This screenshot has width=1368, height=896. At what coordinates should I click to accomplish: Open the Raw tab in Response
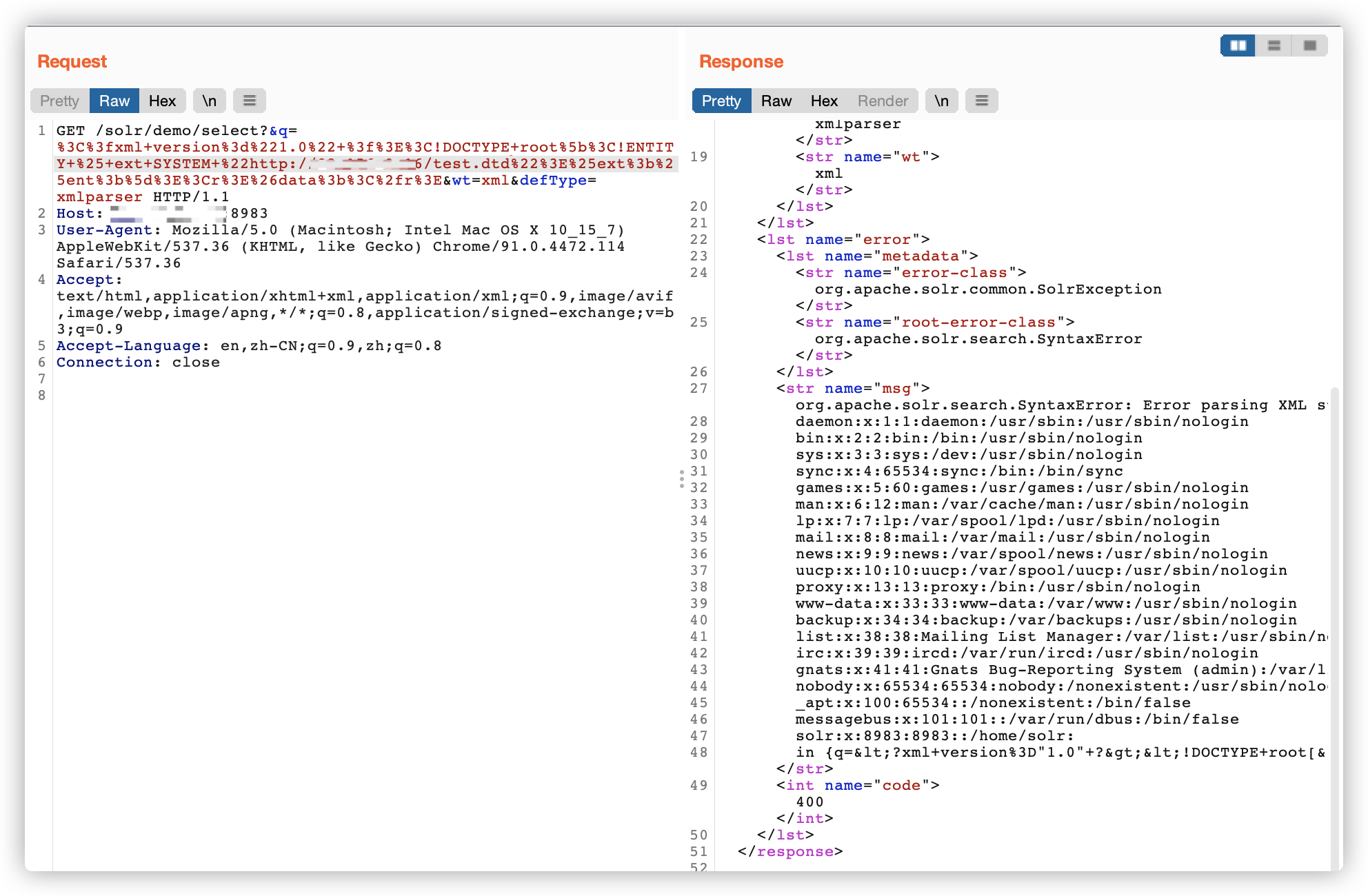[x=776, y=101]
